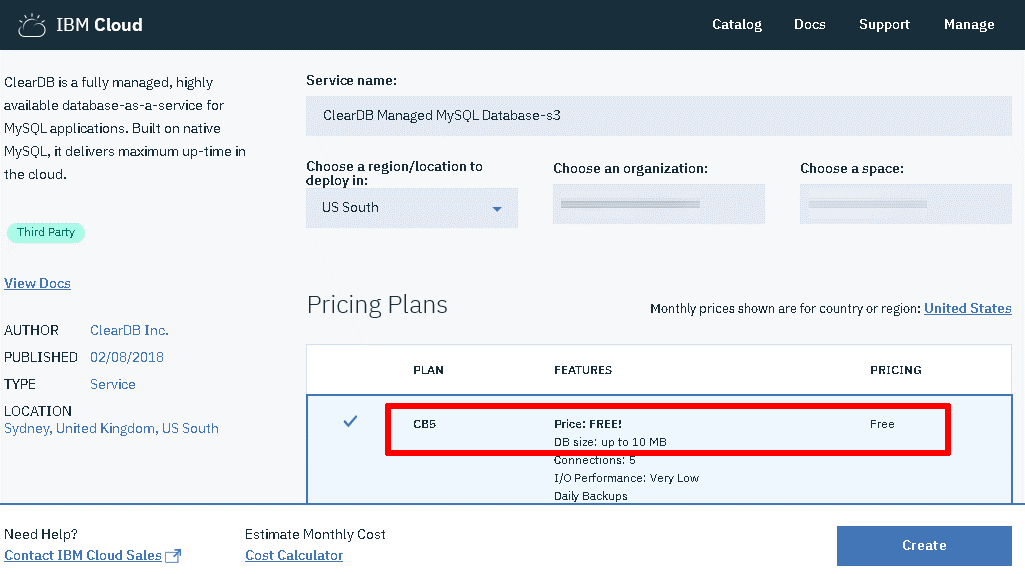Change country via United States link
Screen dimensions: 1025x574
pyautogui.click(x=967, y=309)
